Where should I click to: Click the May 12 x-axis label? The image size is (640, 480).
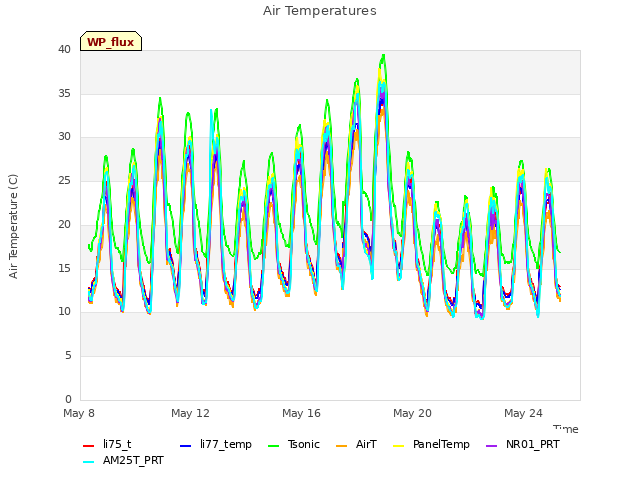(190, 413)
